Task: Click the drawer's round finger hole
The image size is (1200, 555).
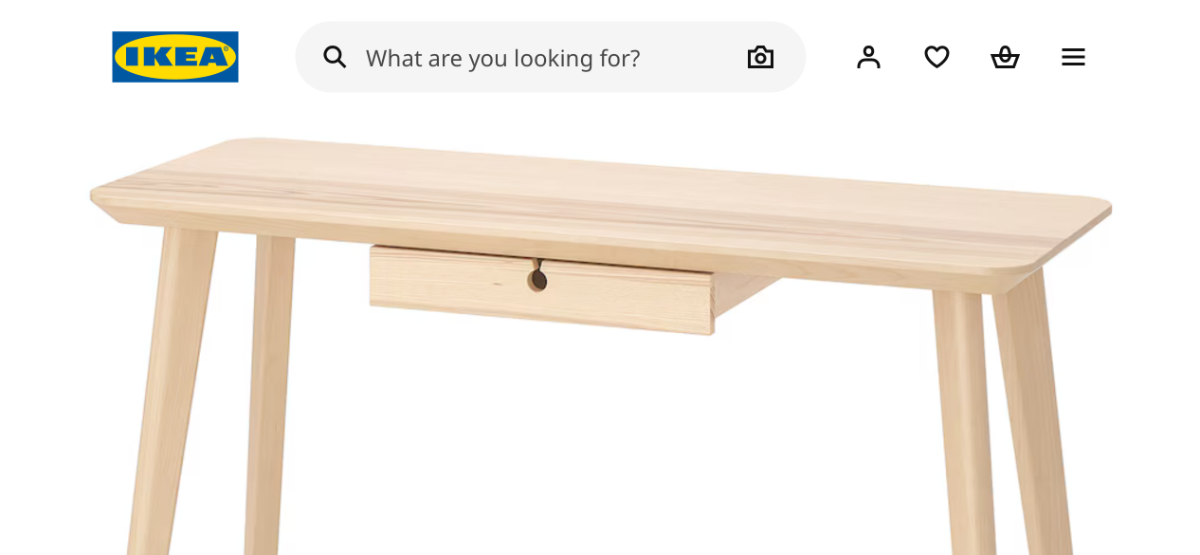Action: coord(538,278)
